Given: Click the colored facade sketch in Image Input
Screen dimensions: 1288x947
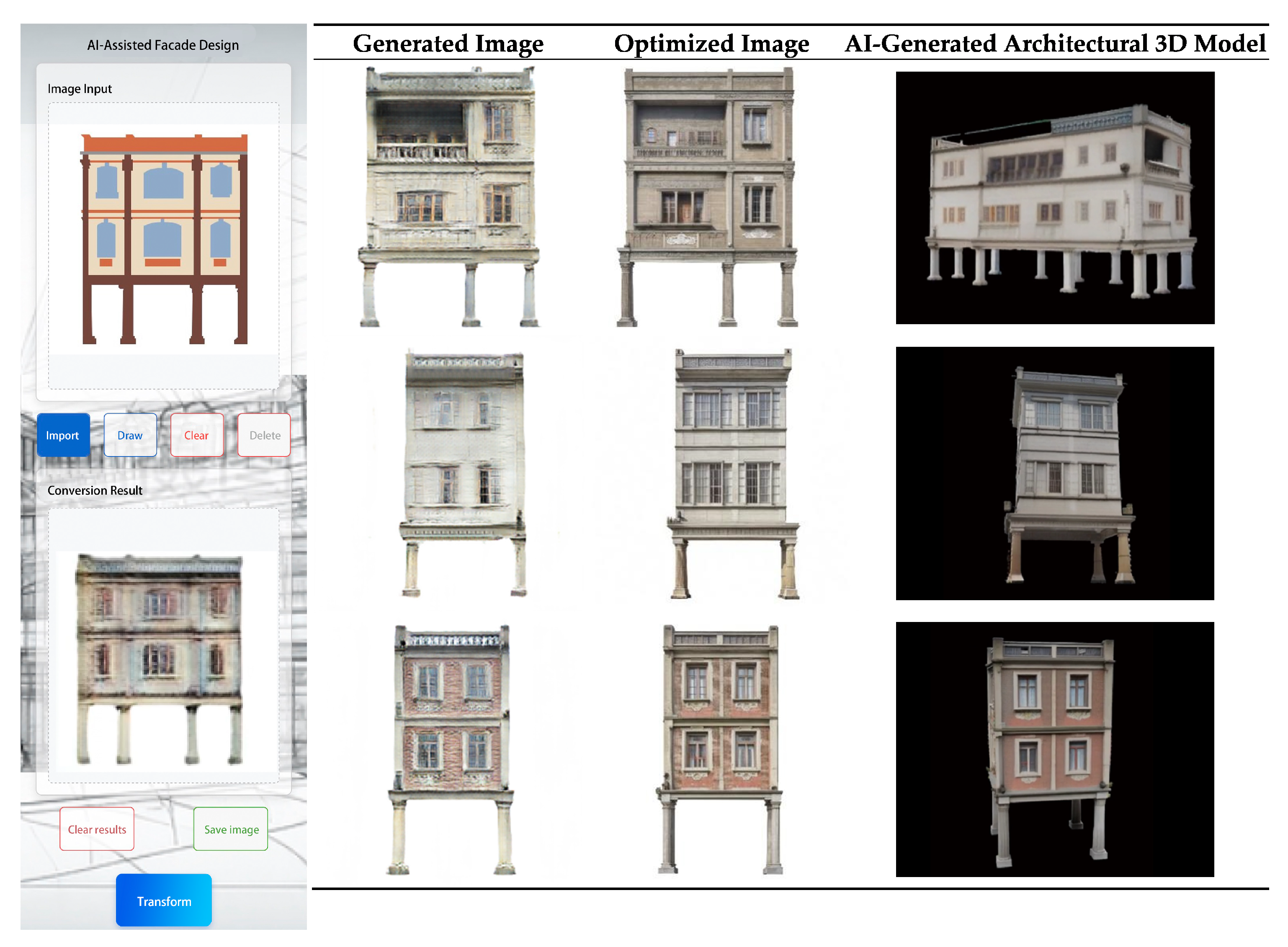Looking at the screenshot, I should point(165,239).
